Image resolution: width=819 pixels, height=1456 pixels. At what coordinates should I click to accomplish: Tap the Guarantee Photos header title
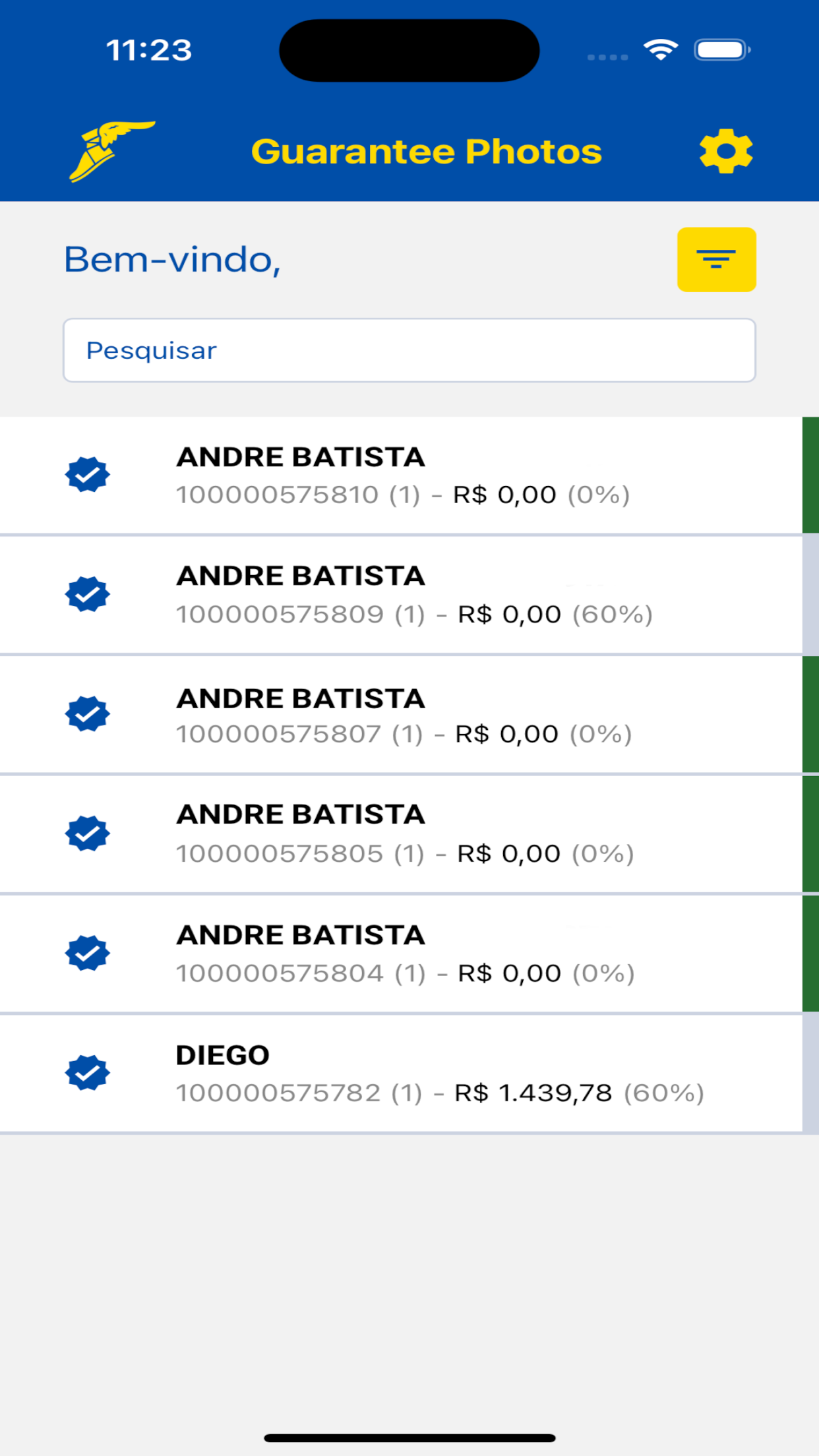tap(427, 152)
